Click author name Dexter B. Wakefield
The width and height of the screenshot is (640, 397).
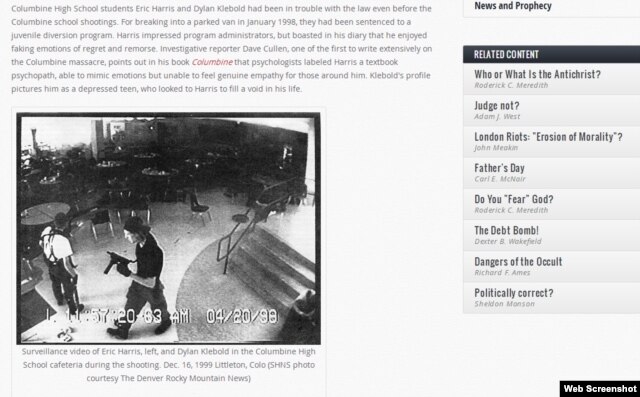pos(507,242)
